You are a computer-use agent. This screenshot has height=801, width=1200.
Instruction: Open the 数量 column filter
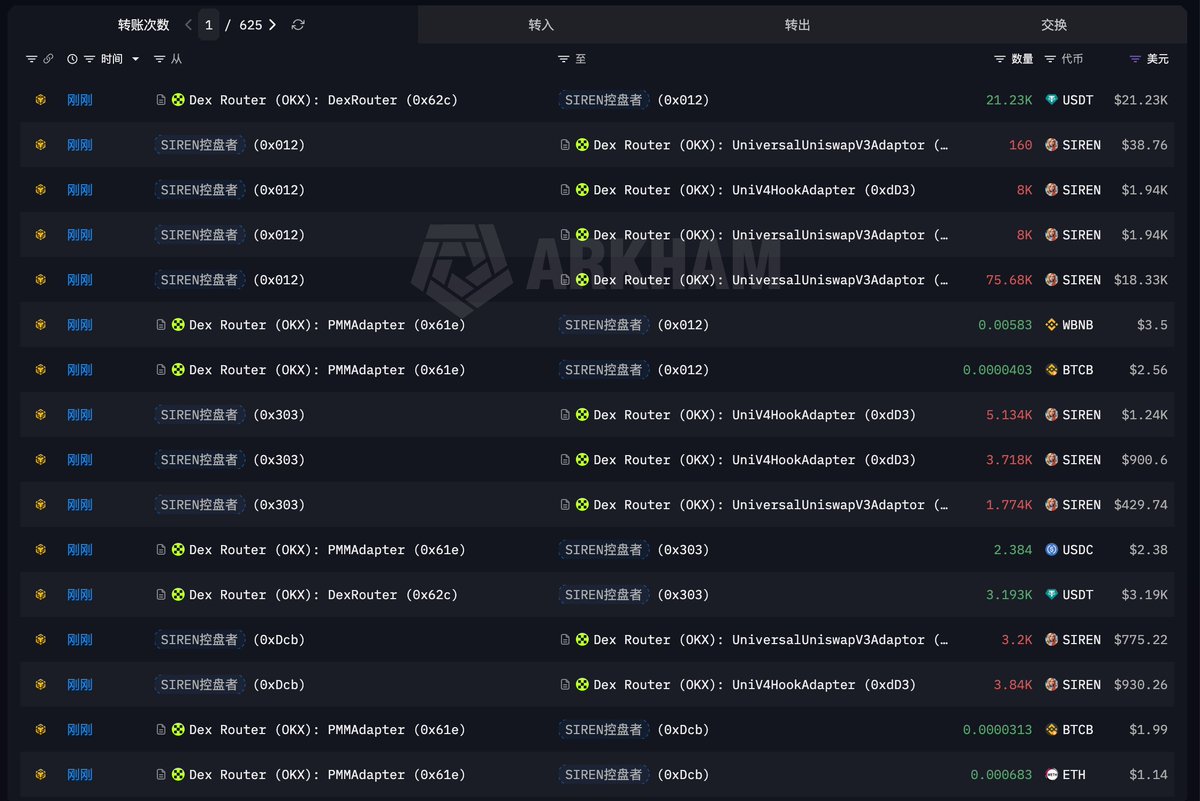1000,60
